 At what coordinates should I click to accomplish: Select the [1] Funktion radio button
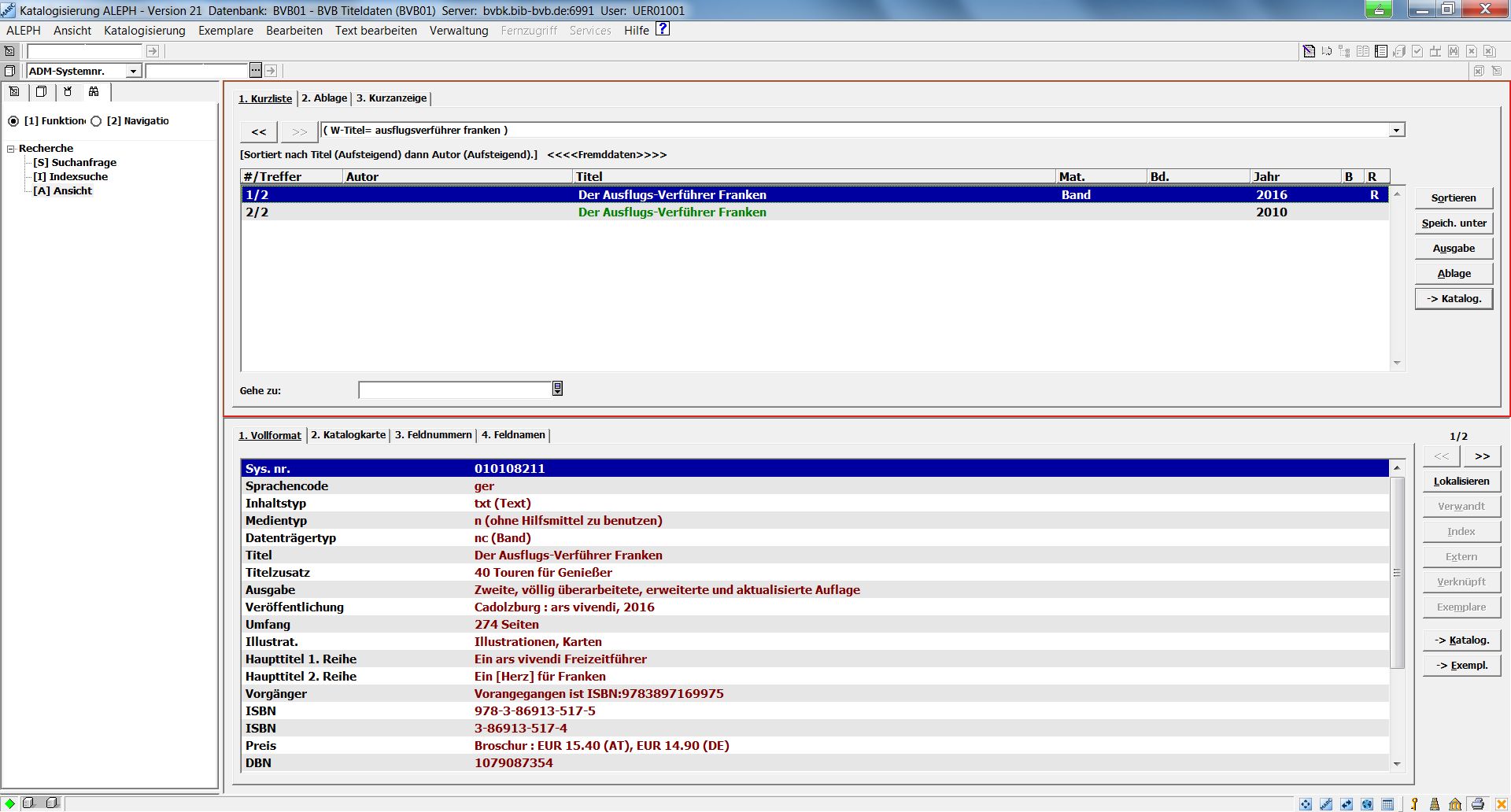(13, 121)
